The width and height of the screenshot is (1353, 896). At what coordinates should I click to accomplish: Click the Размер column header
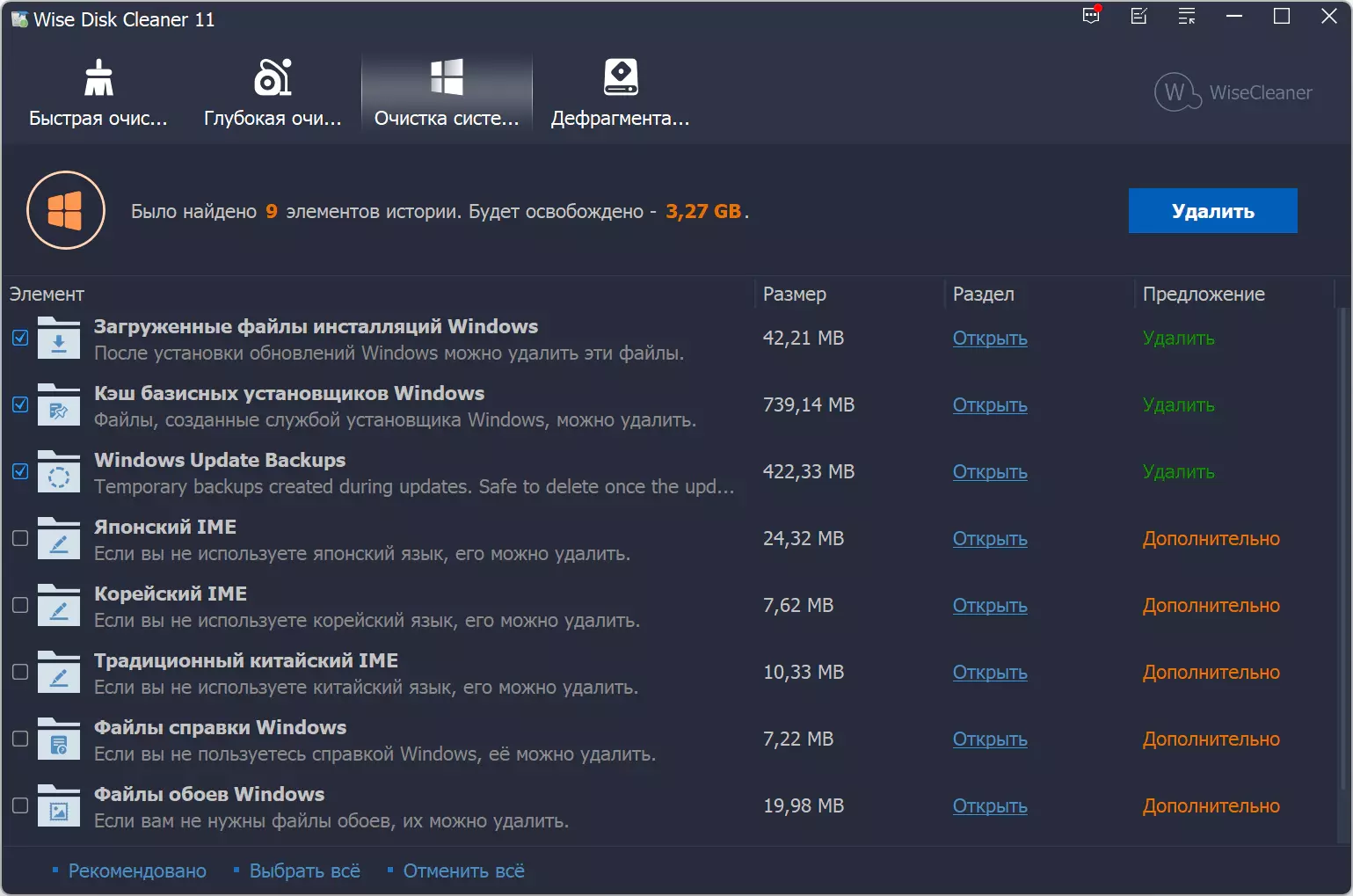tap(849, 294)
